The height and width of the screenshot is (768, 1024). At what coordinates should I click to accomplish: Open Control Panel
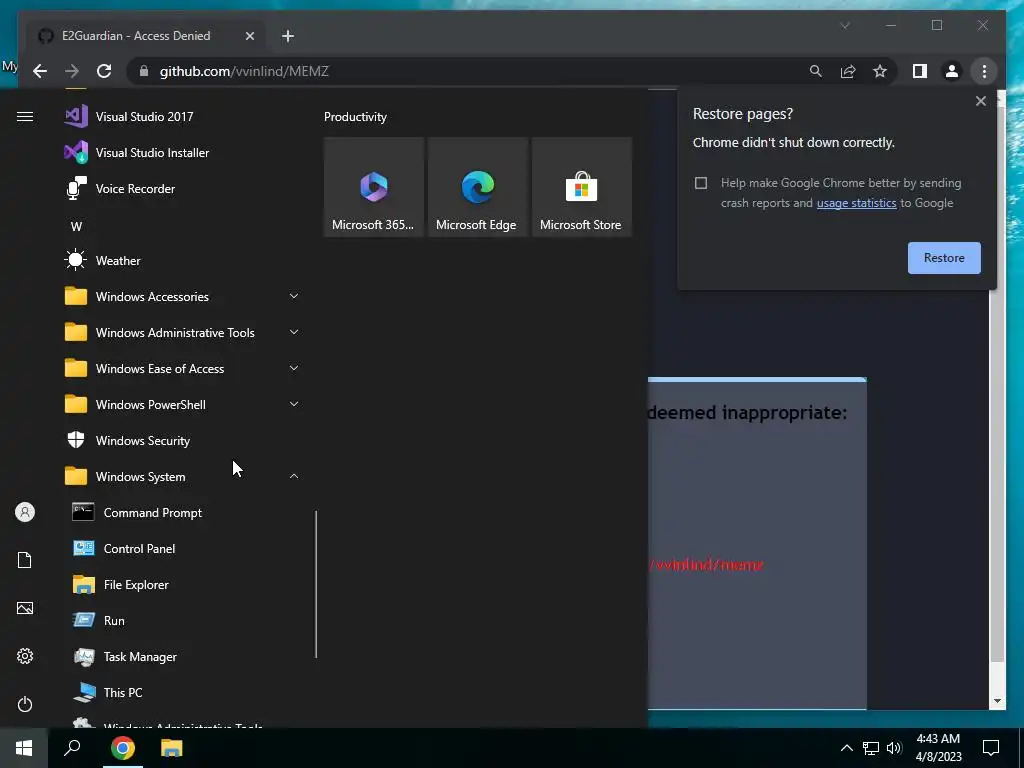[183, 549]
